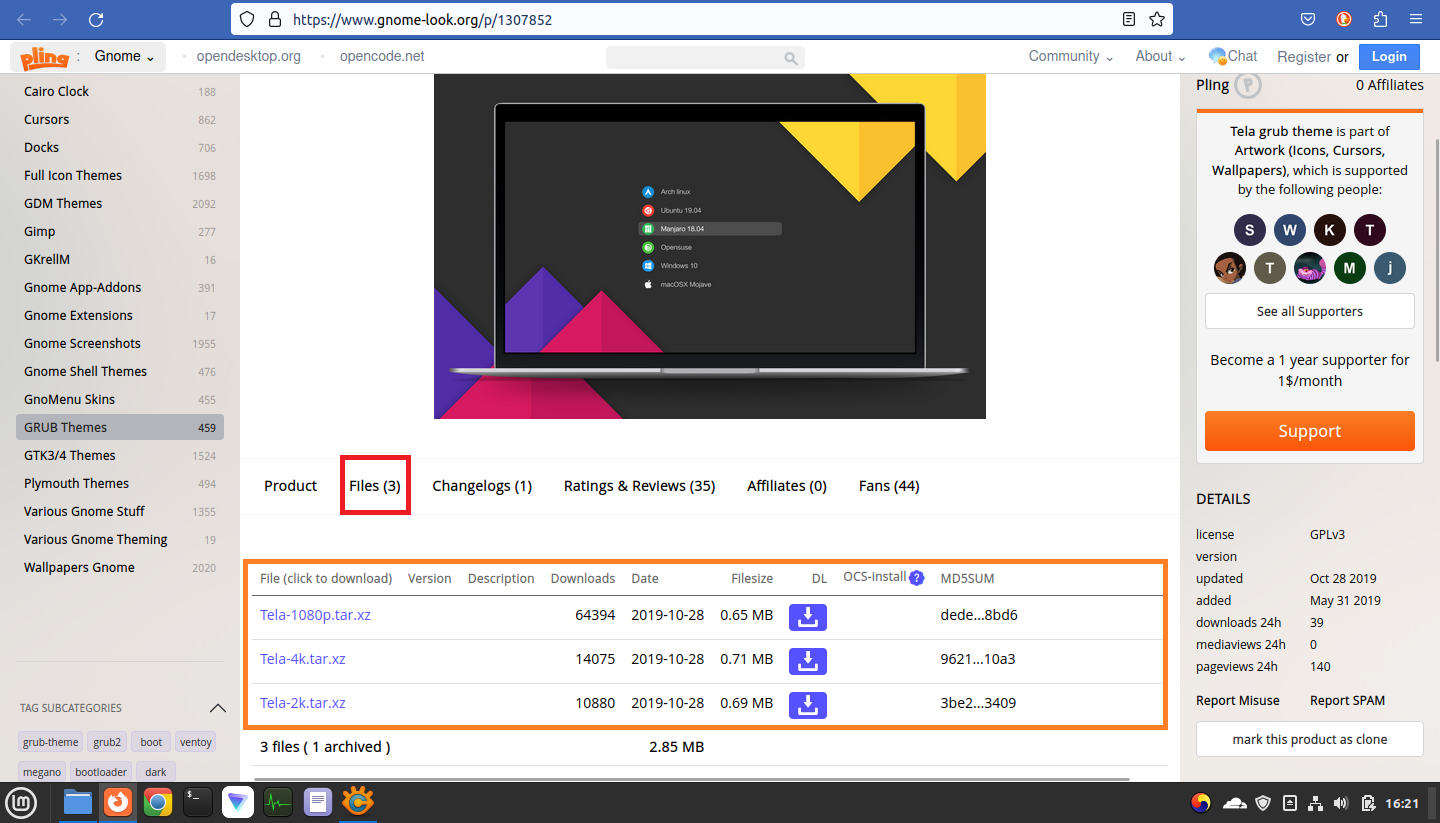1440x823 pixels.
Task: Download Tela-2k.tar.xz via DL icon
Action: pos(808,705)
